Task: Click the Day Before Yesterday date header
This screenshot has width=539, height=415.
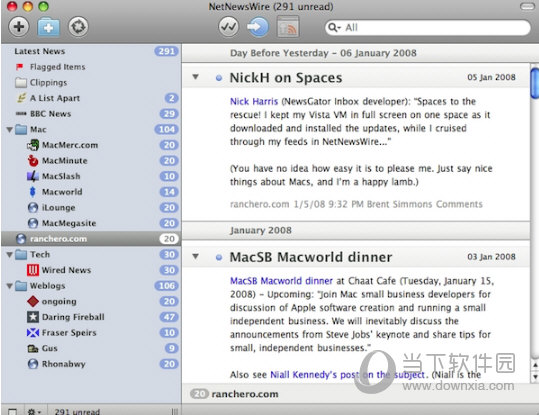Action: tap(323, 53)
